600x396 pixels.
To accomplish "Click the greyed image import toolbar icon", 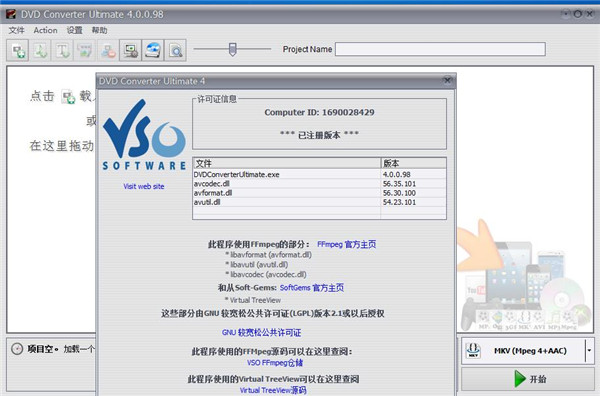I will coord(85,51).
